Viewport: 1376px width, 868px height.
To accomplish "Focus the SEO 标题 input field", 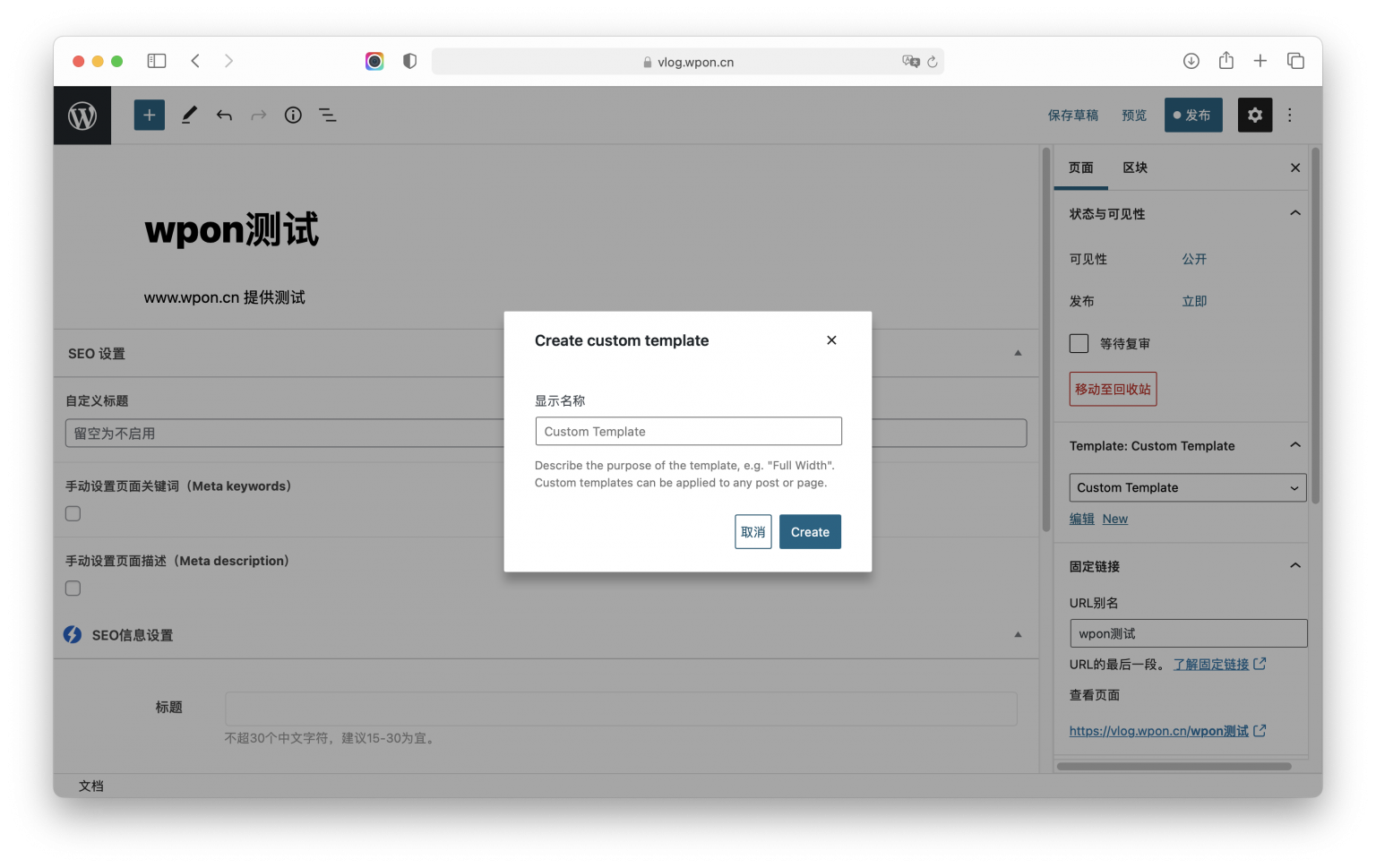I will pyautogui.click(x=621, y=709).
